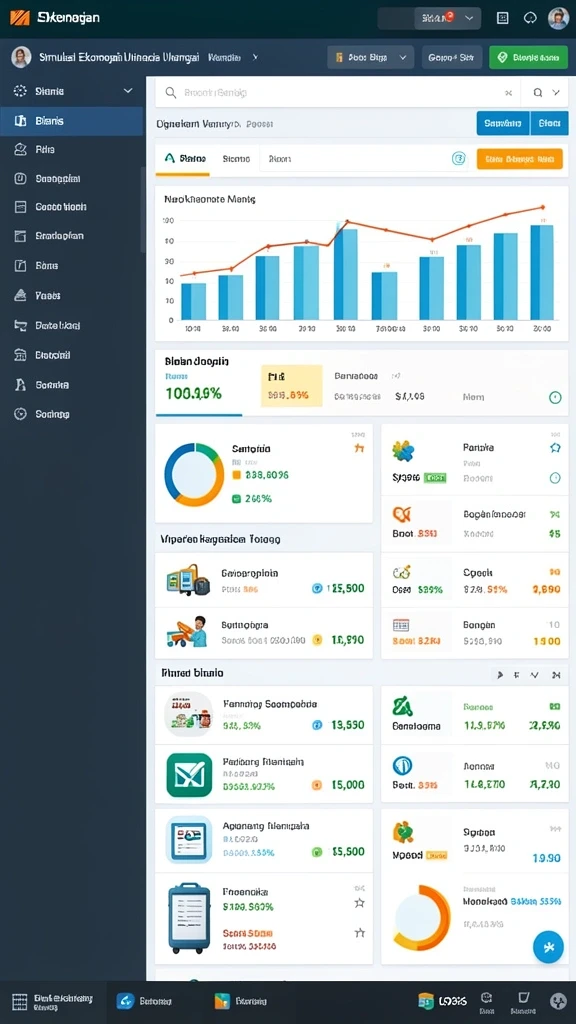Click the teal circle icon beside the orange button
576x1024 pixels.
coord(459,159)
